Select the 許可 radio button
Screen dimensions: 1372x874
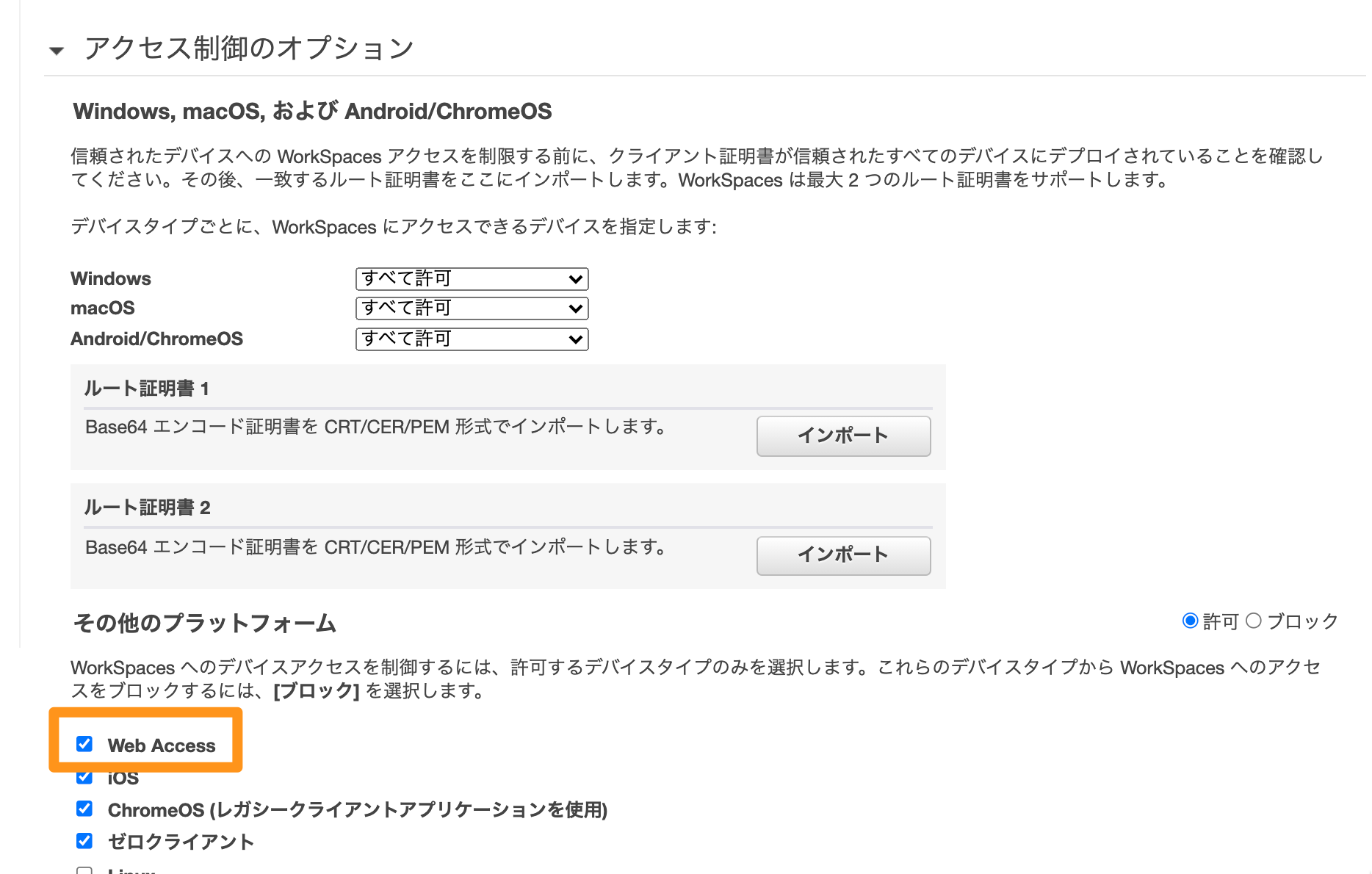1190,621
